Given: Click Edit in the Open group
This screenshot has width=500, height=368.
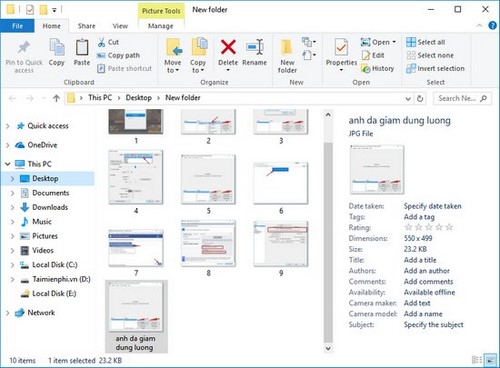Looking at the screenshot, I should (373, 55).
